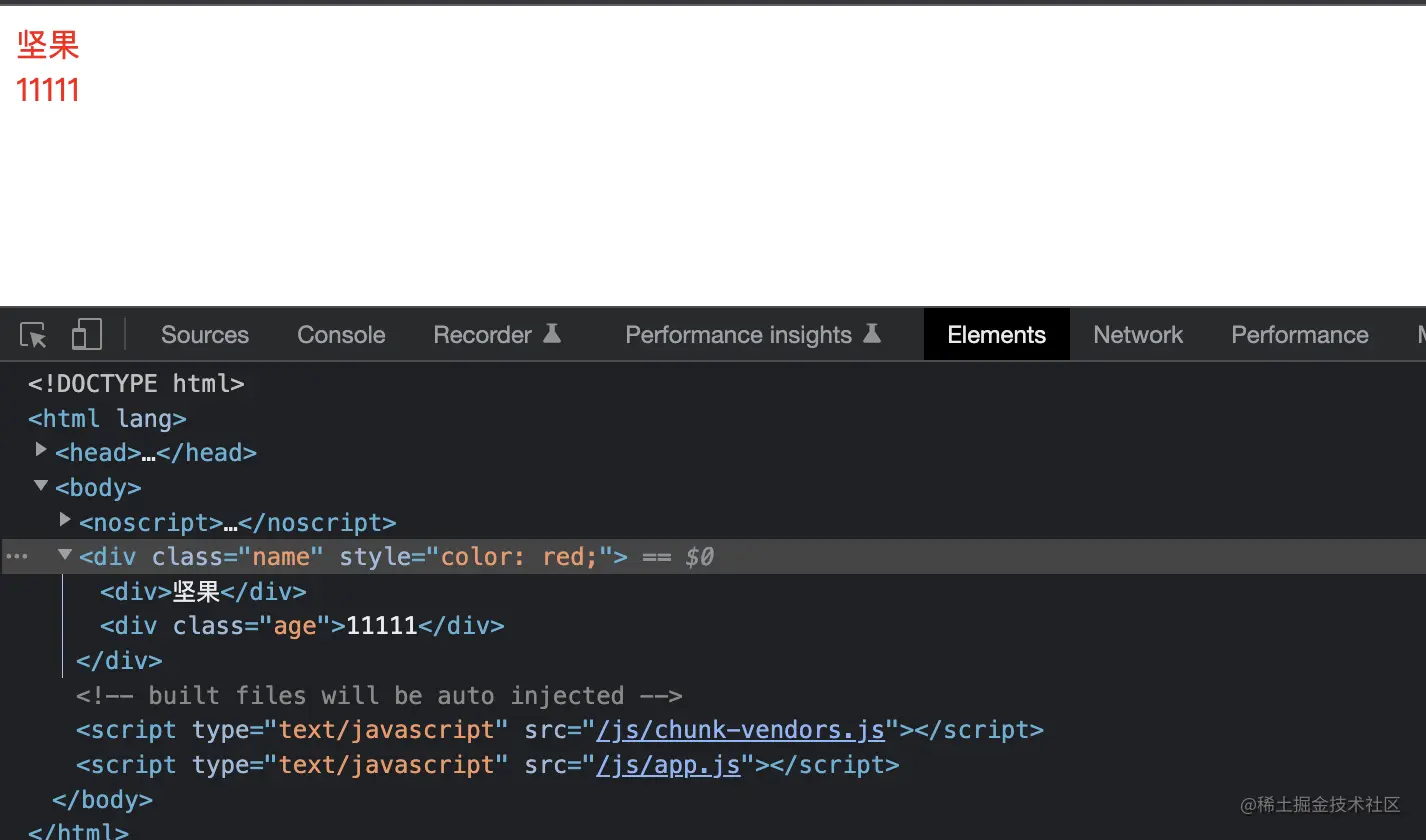Click the red 坚果 text on the page

coord(48,44)
